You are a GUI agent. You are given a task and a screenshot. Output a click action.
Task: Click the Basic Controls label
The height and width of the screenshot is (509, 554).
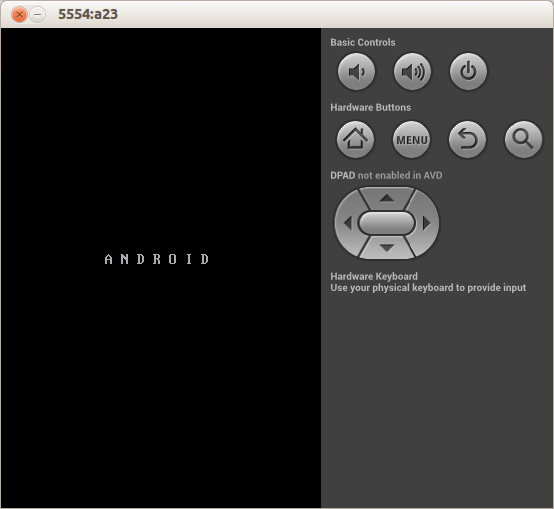363,42
